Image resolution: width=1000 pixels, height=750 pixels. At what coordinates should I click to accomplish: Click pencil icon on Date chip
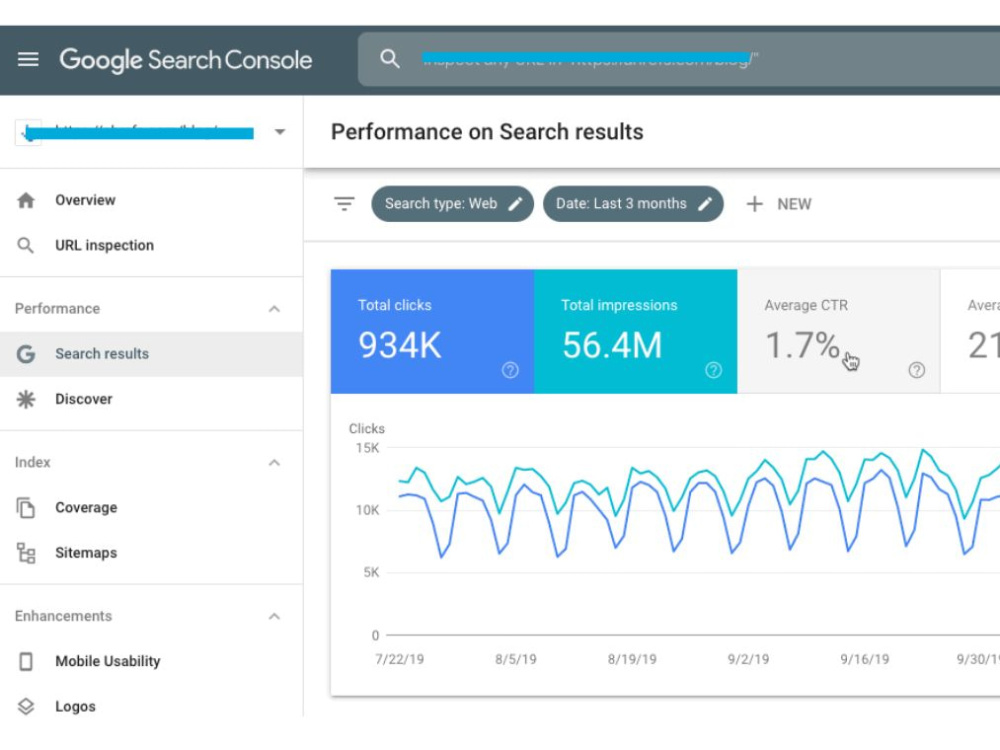(x=705, y=204)
